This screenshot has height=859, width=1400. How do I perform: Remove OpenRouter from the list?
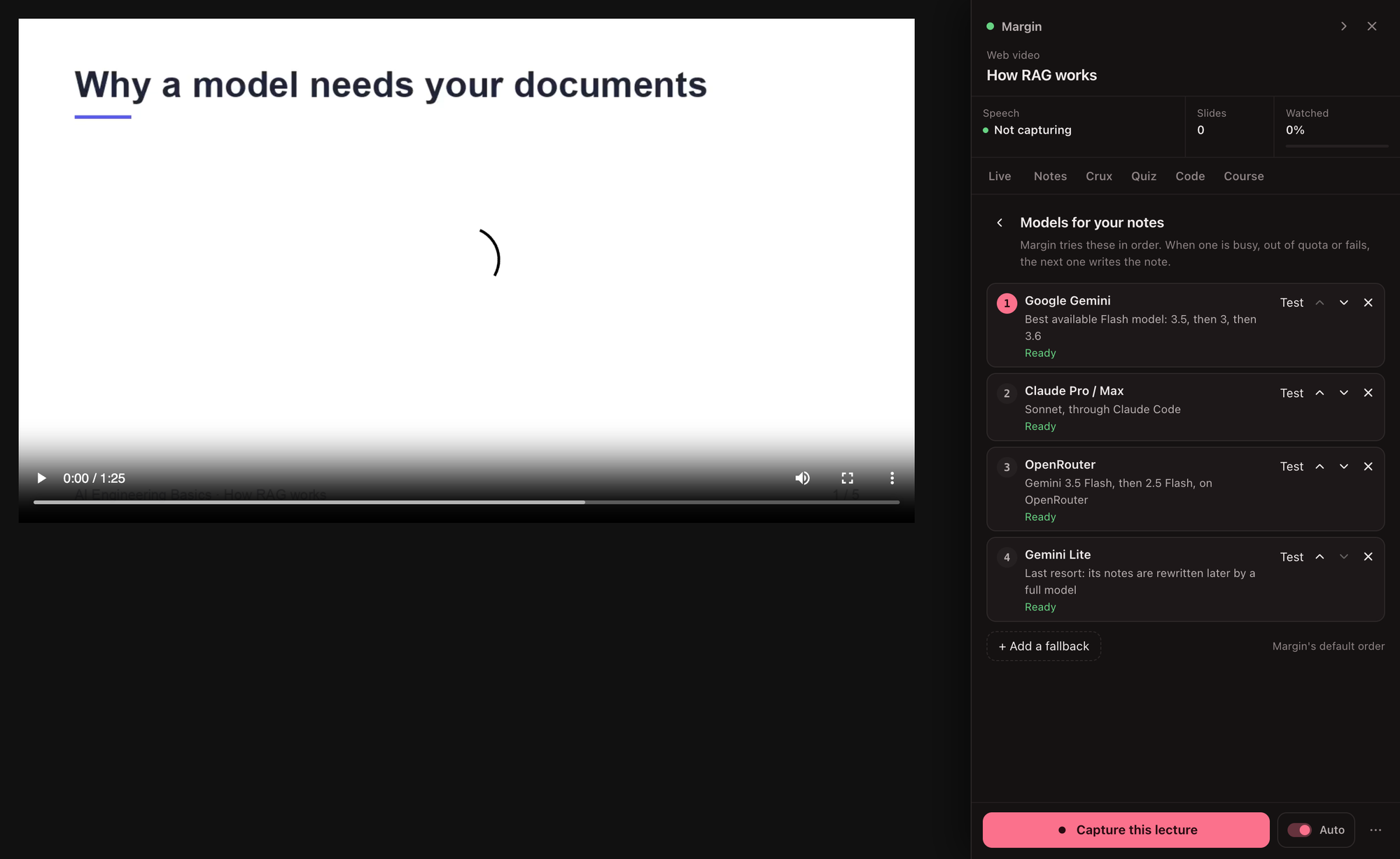click(1368, 466)
